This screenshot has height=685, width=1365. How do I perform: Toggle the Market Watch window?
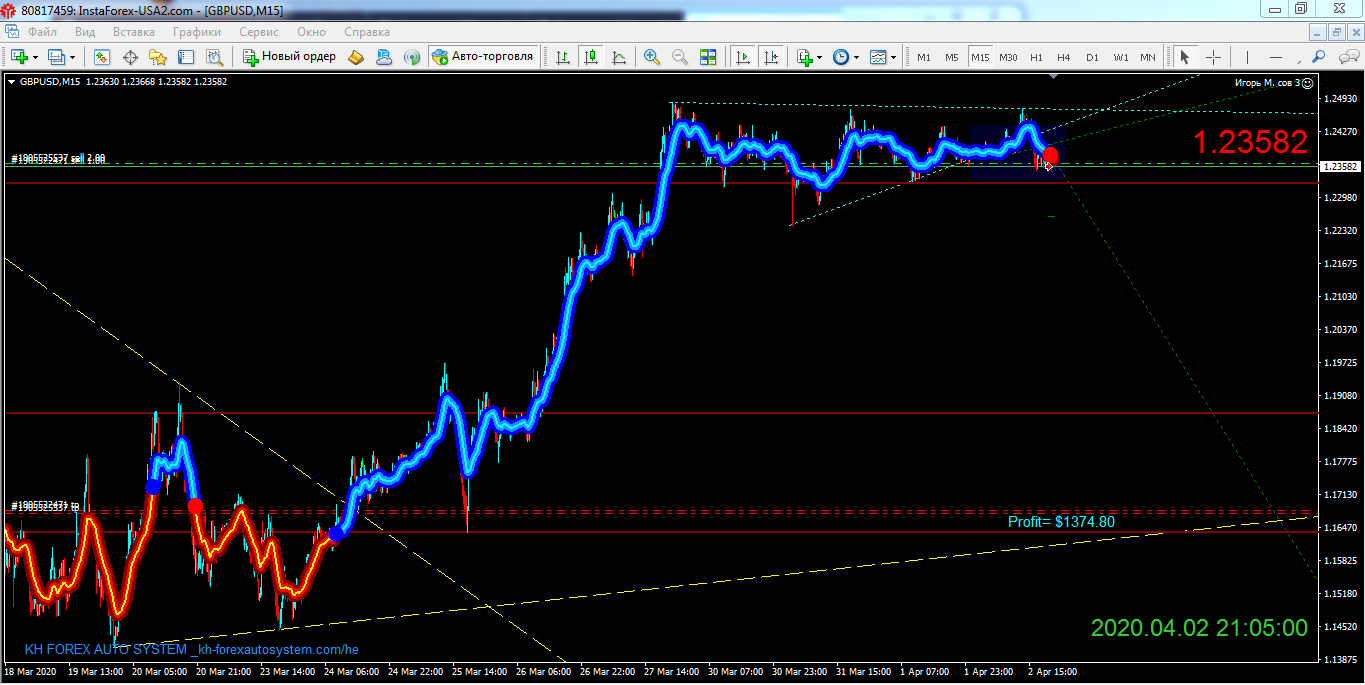tap(102, 57)
